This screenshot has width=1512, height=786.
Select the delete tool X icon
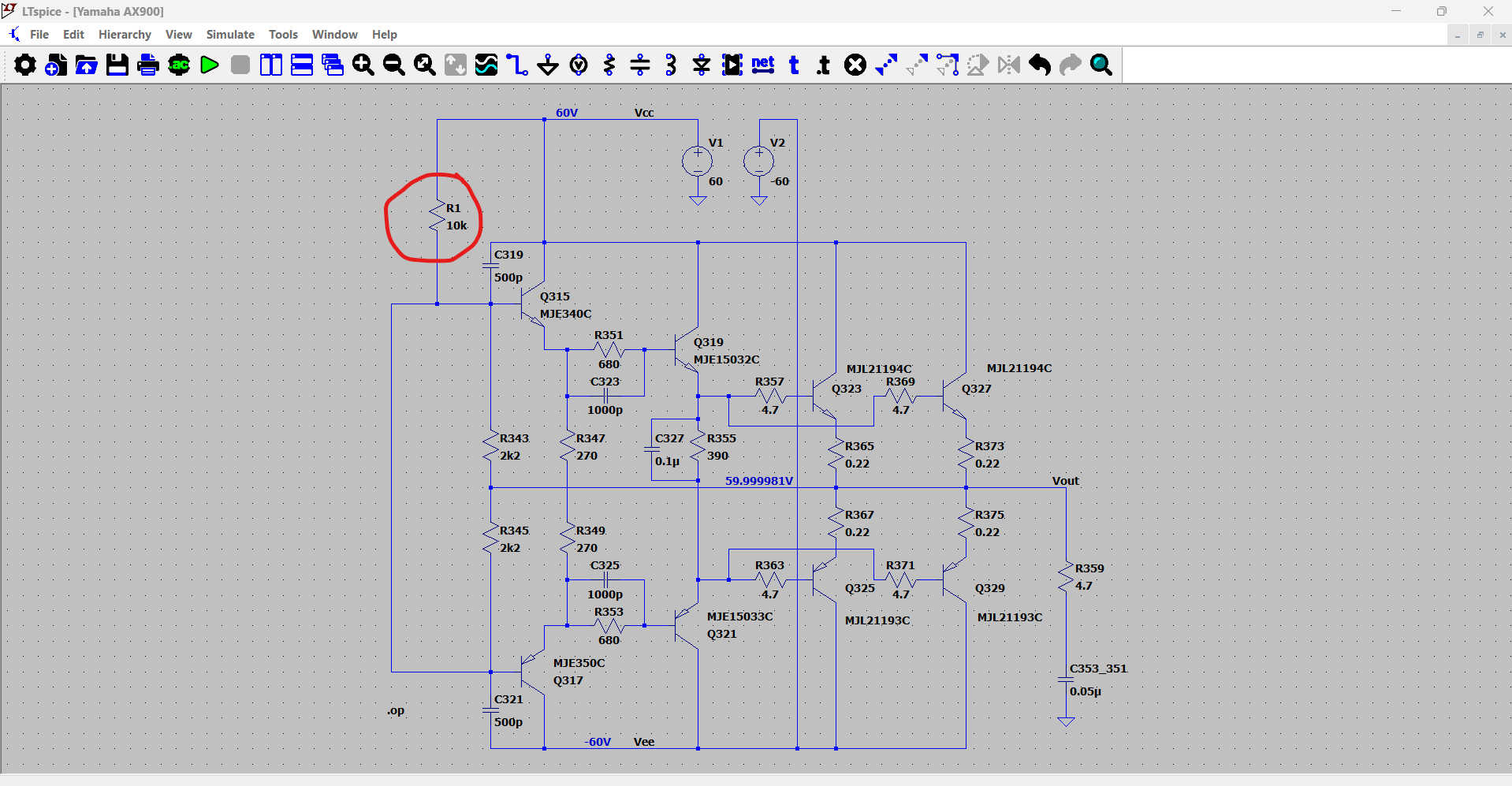pyautogui.click(x=855, y=65)
